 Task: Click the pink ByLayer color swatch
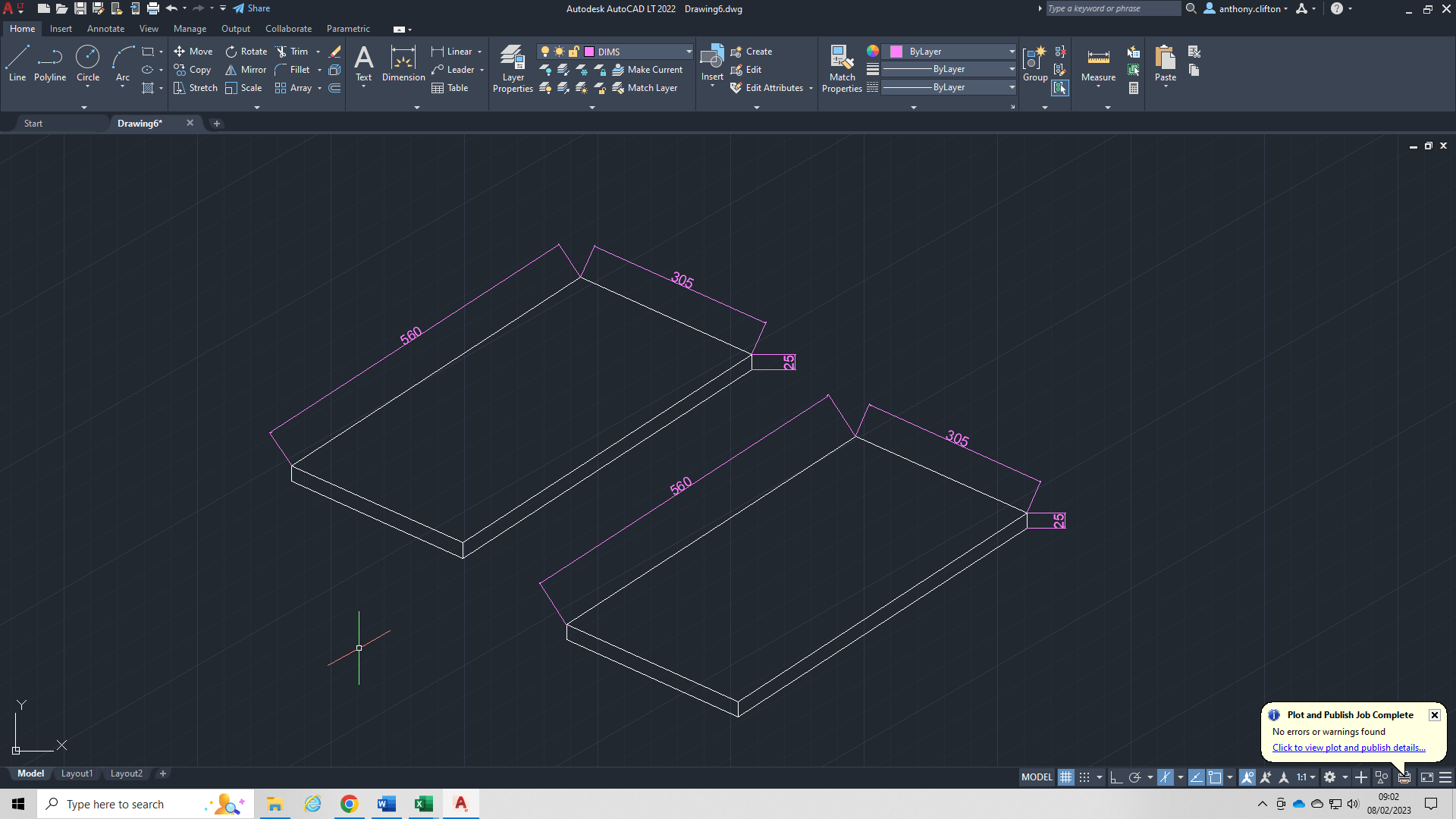point(896,52)
